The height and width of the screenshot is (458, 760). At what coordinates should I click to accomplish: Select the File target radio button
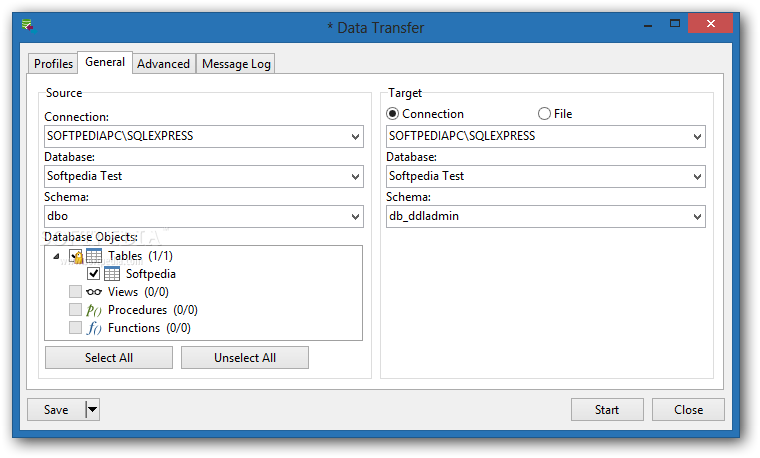click(x=544, y=114)
